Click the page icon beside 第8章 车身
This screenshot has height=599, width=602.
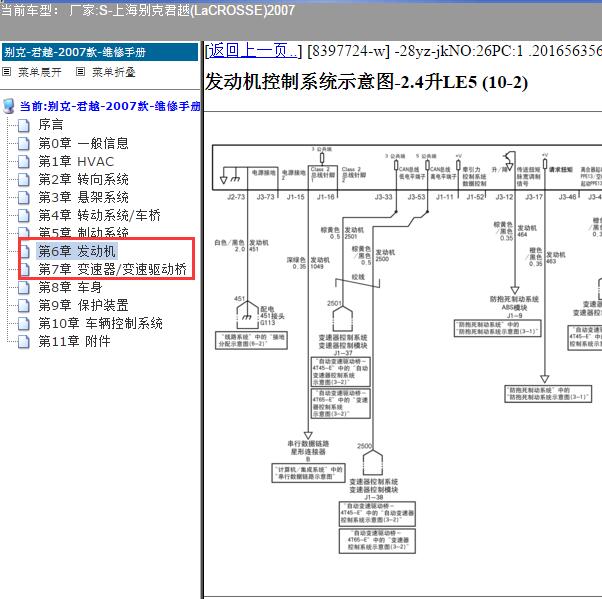click(x=24, y=288)
